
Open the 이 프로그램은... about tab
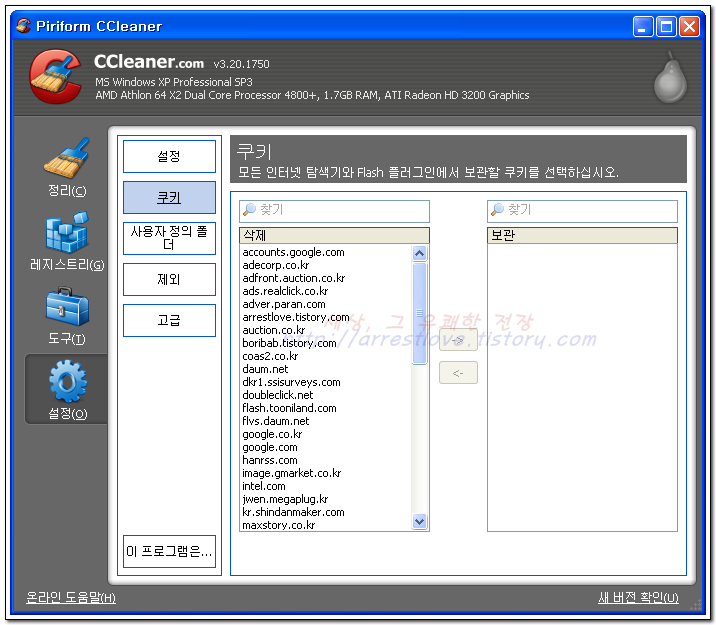pos(169,551)
